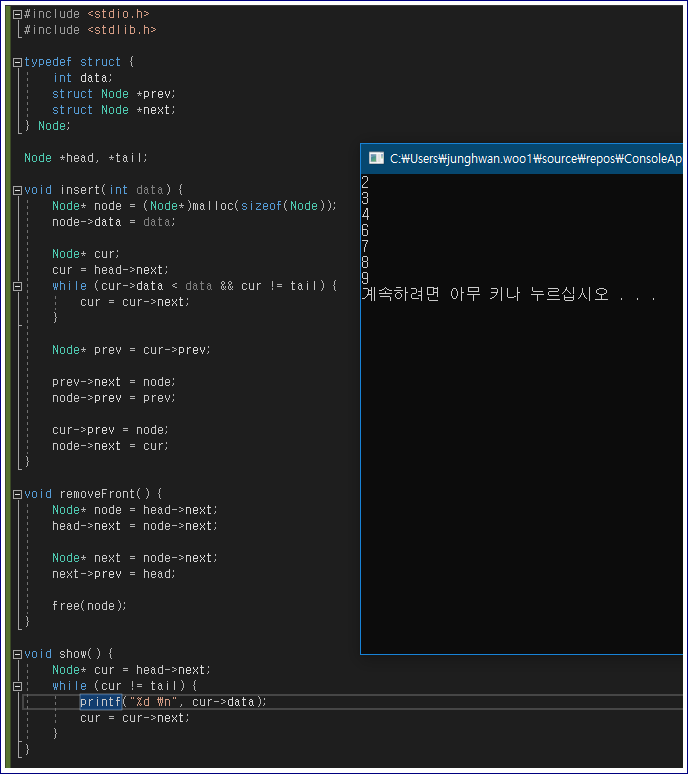Viewport: 688px width, 774px height.
Task: Click 'Node* prev = cur->prev;' line
Action: [131, 350]
